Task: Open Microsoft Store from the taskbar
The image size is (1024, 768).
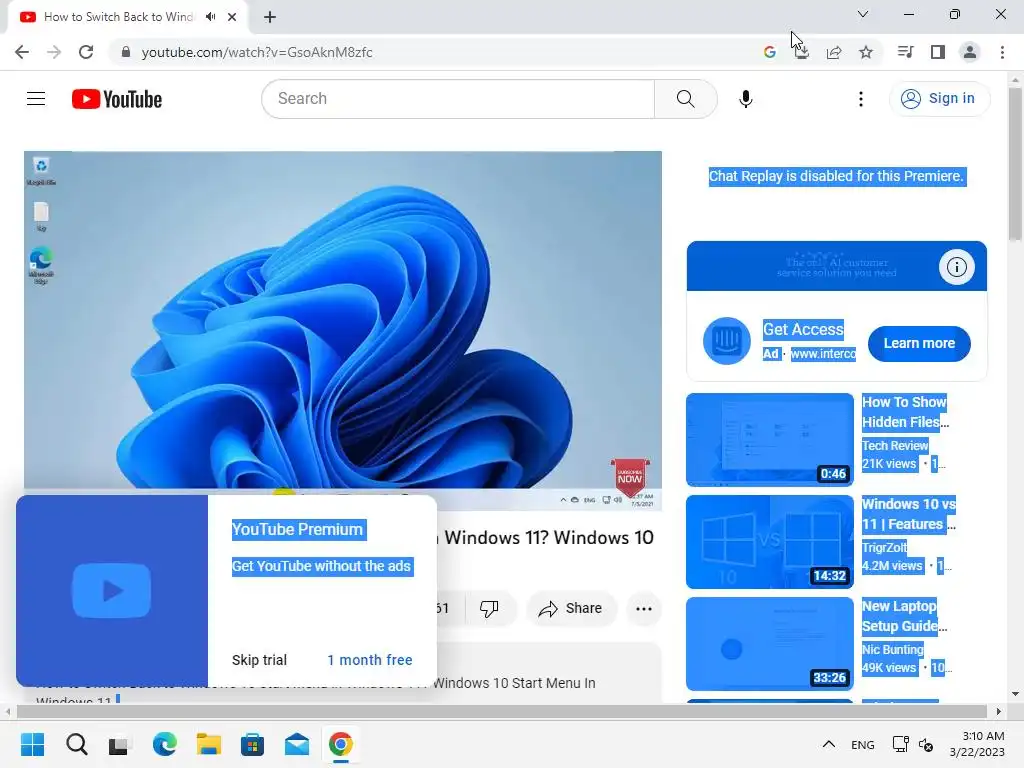Action: (x=253, y=744)
